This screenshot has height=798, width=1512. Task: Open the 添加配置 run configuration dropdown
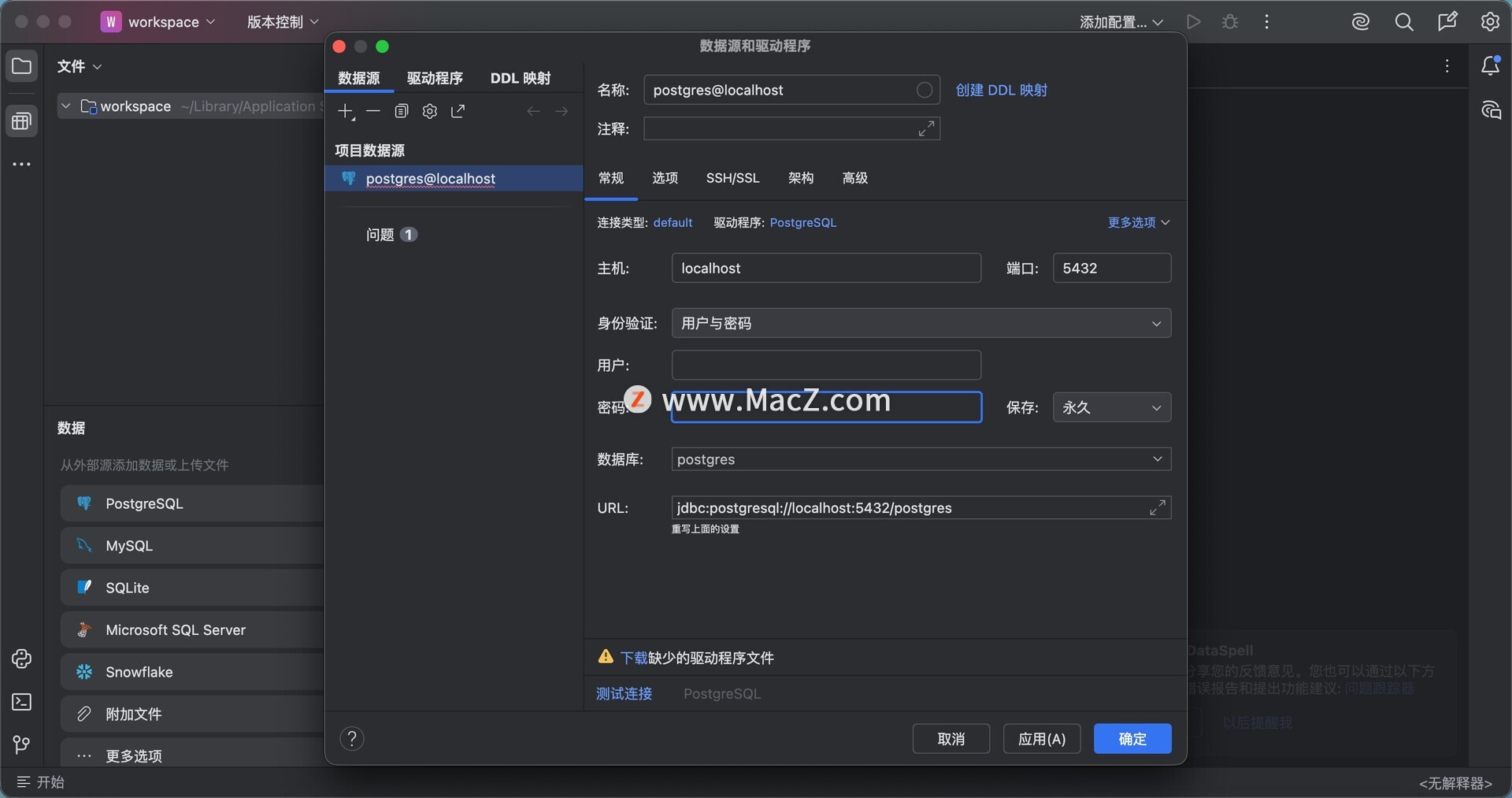(x=1121, y=22)
